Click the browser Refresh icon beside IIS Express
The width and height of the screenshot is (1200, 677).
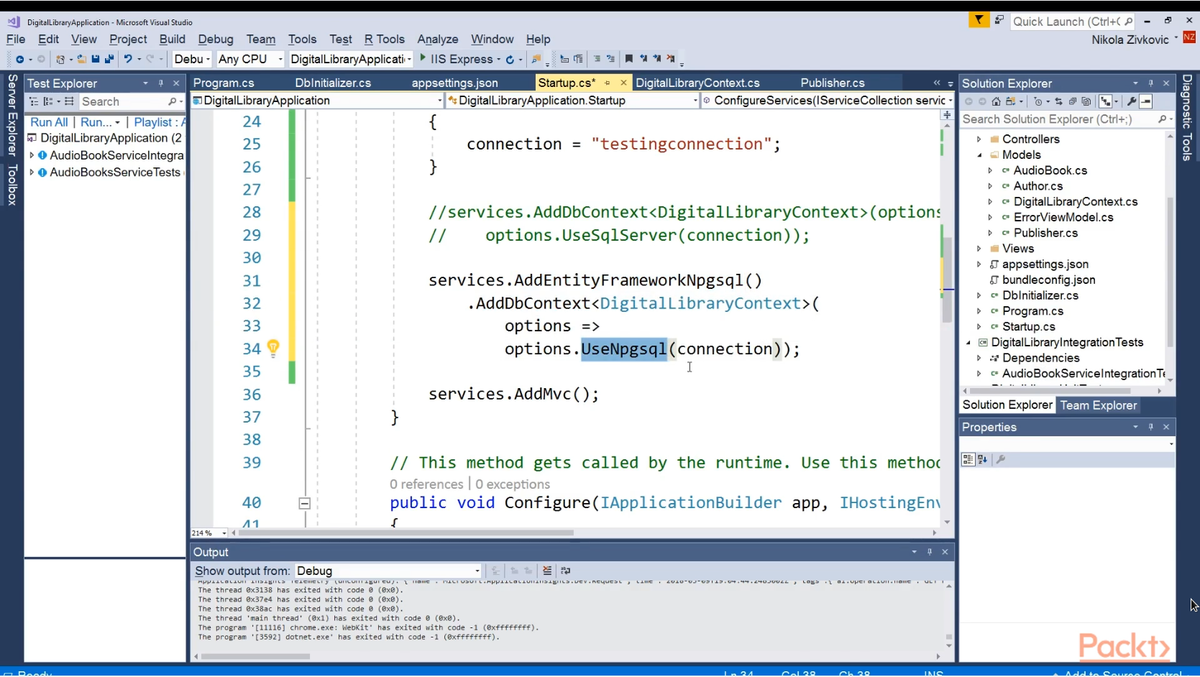(510, 59)
